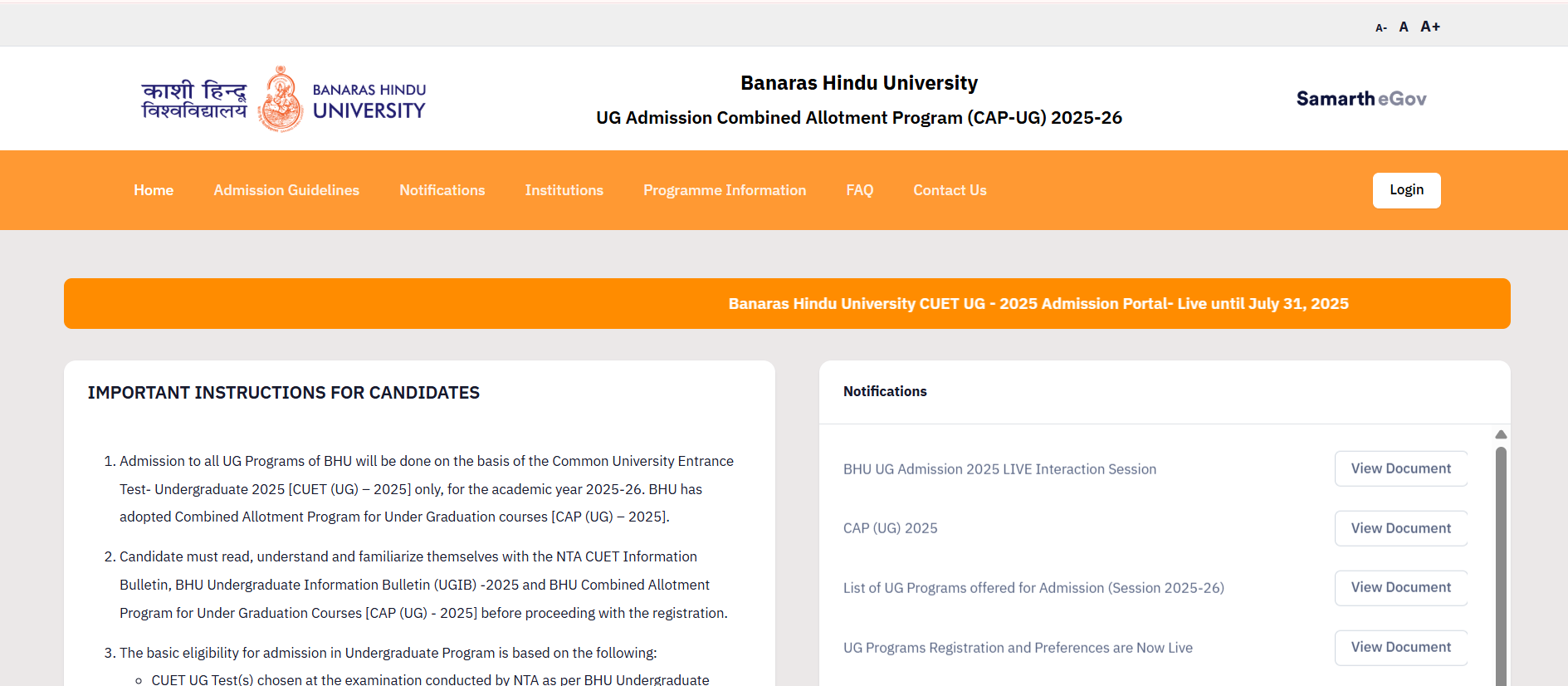
Task: Increase font size with A+ control
Action: point(1430,27)
